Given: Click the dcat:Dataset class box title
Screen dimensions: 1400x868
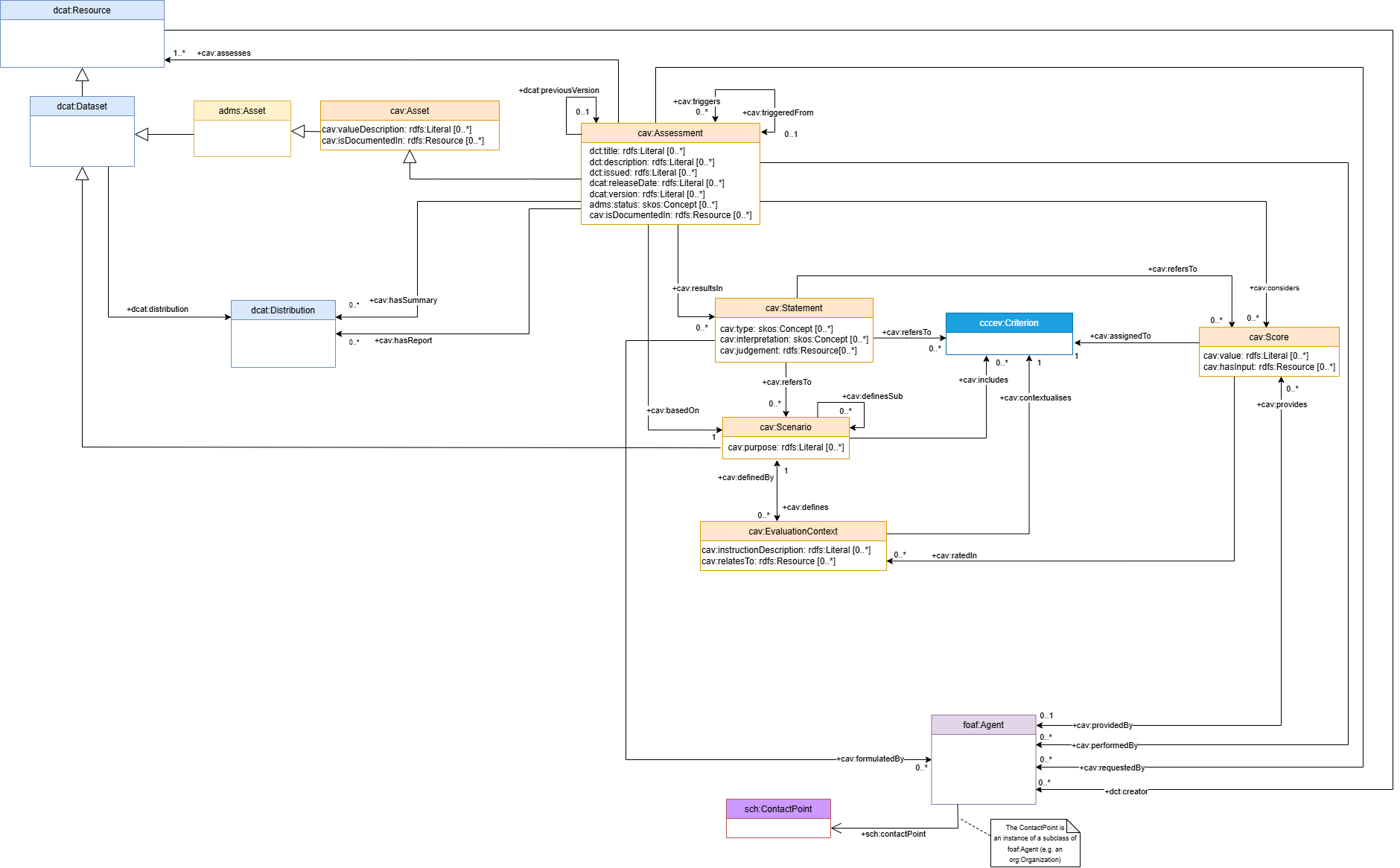Looking at the screenshot, I should [x=82, y=106].
